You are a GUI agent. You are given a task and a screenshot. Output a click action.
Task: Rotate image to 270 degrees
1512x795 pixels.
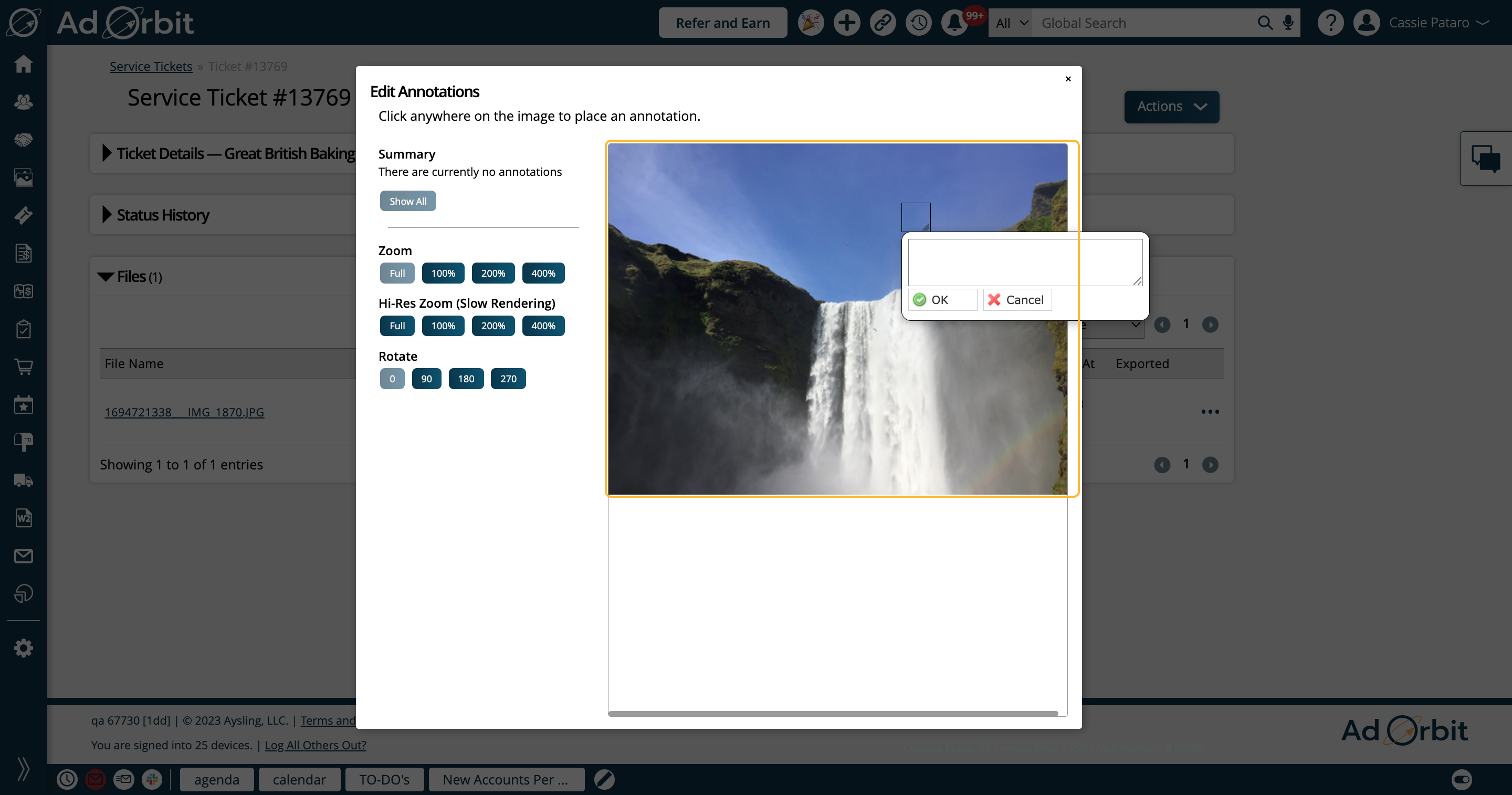click(508, 379)
